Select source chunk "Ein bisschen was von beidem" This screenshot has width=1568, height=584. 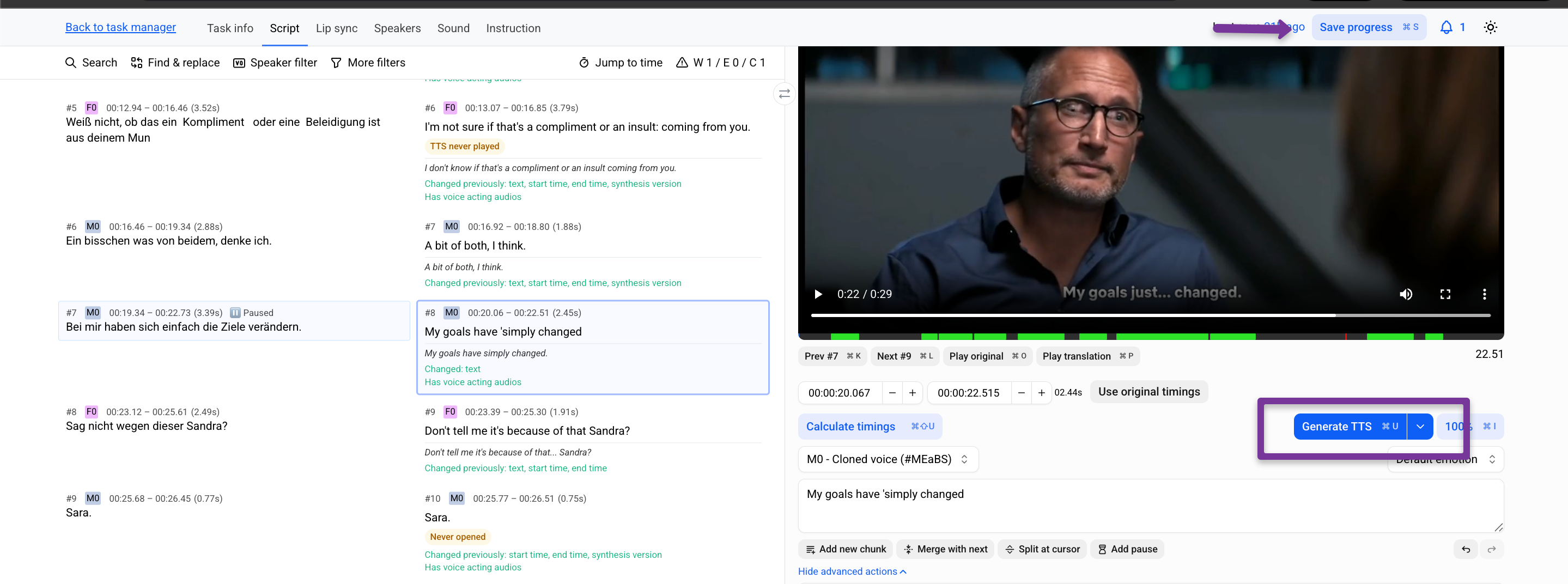coord(168,241)
